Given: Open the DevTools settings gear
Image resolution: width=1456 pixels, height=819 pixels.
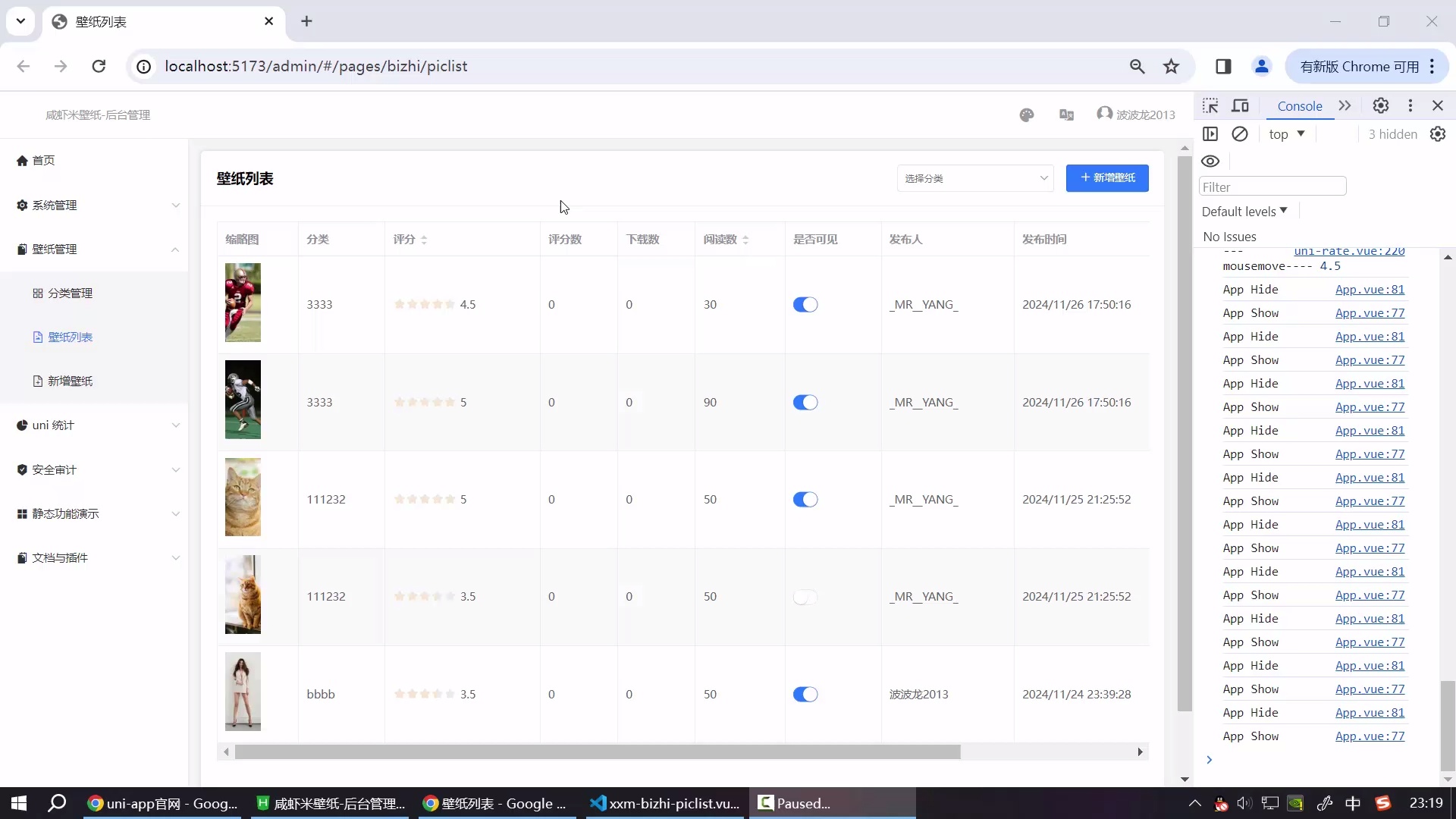Looking at the screenshot, I should [1381, 106].
